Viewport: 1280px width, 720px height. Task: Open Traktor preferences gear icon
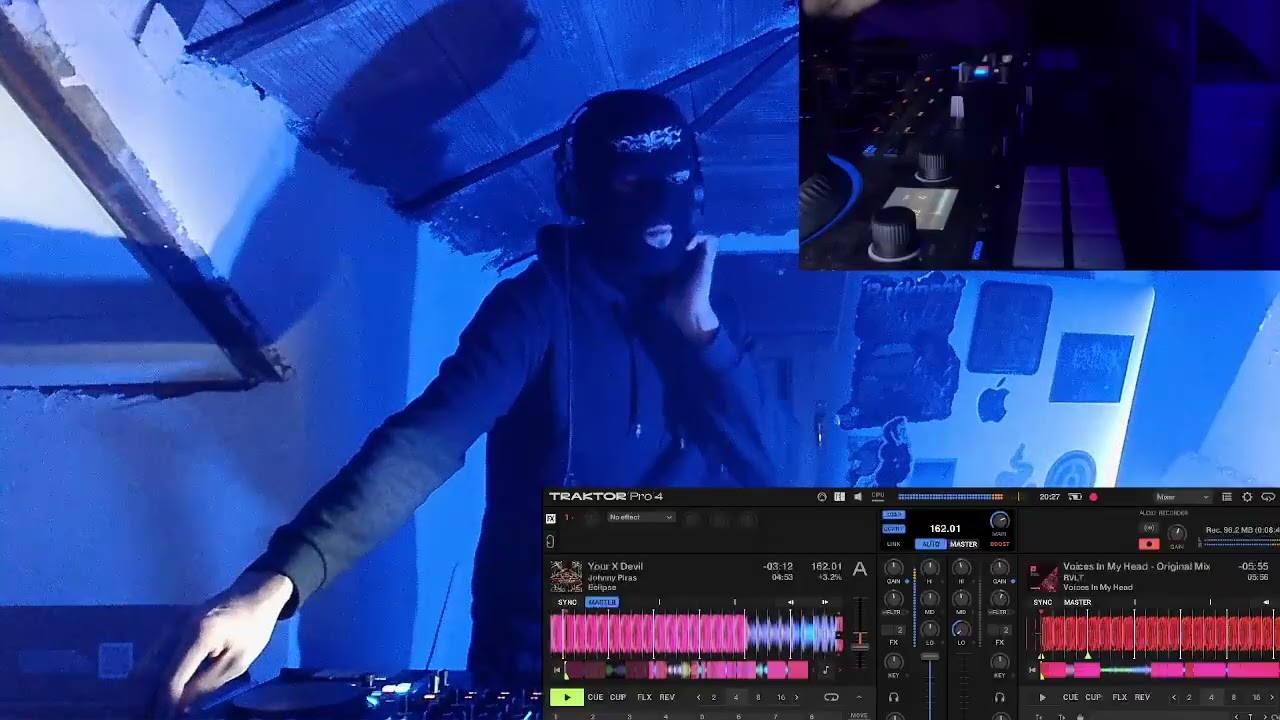click(x=1247, y=497)
